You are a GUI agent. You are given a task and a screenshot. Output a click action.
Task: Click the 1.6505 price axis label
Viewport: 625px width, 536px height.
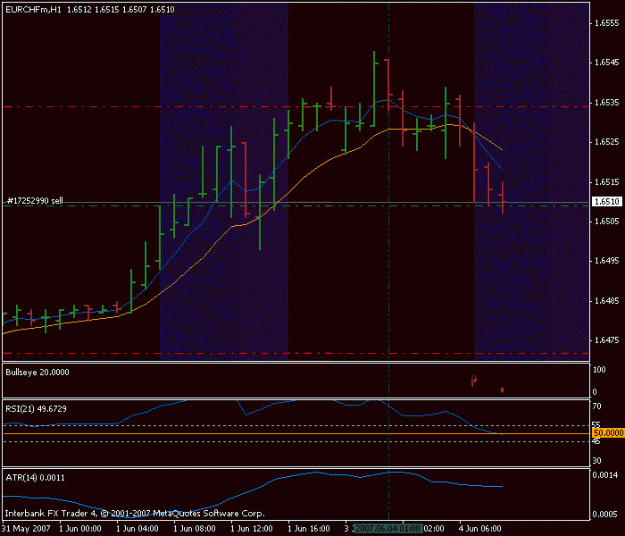(607, 221)
